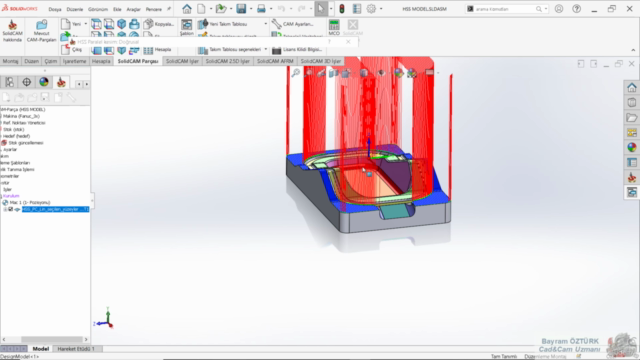Open Yeni Takım Tablosu dropdown arrow
The height and width of the screenshot is (360, 640).
265,24
